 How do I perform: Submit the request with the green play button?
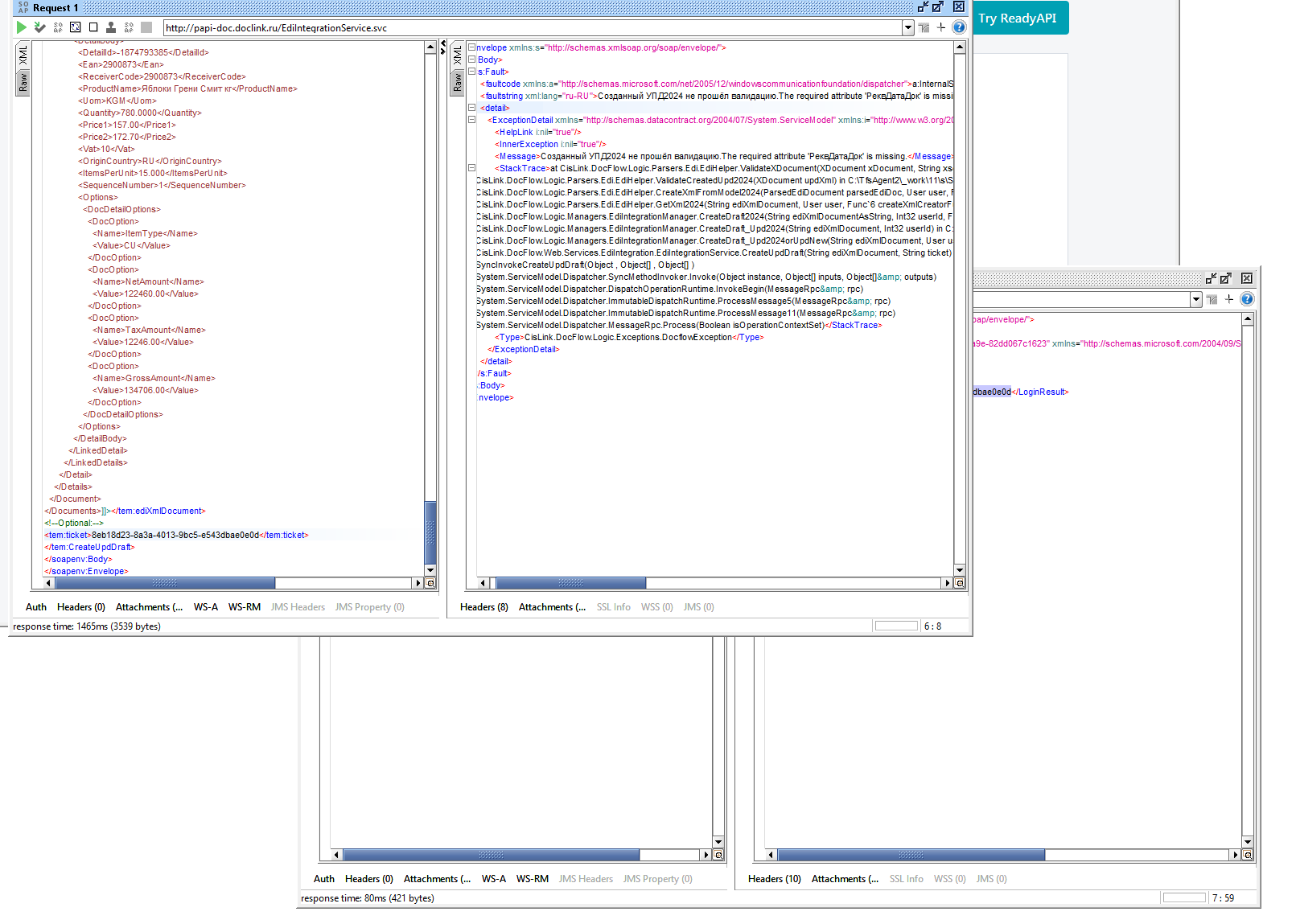point(22,27)
